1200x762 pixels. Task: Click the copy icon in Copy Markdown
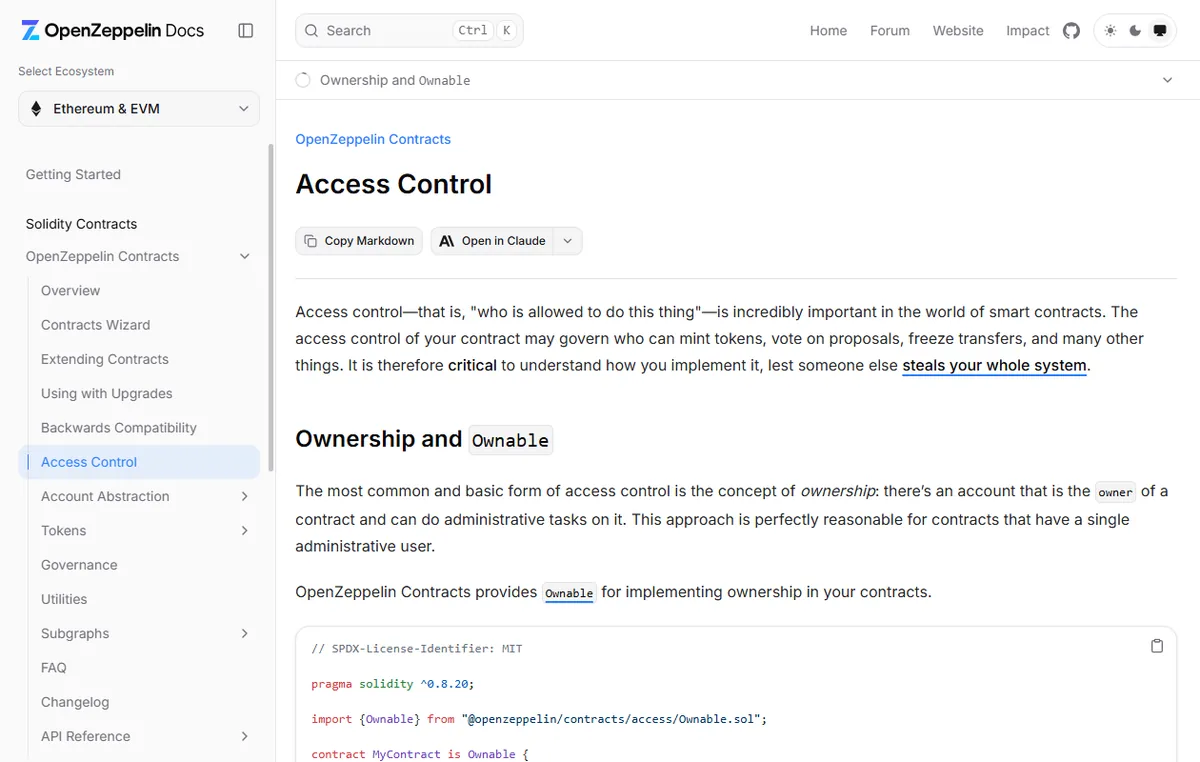310,241
